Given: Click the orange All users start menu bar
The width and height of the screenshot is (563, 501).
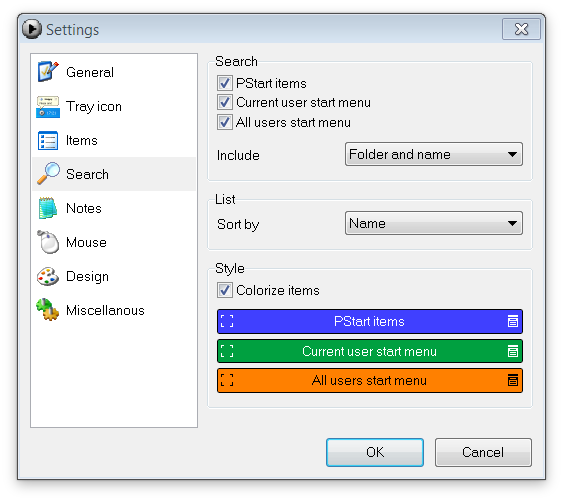Looking at the screenshot, I should [370, 380].
